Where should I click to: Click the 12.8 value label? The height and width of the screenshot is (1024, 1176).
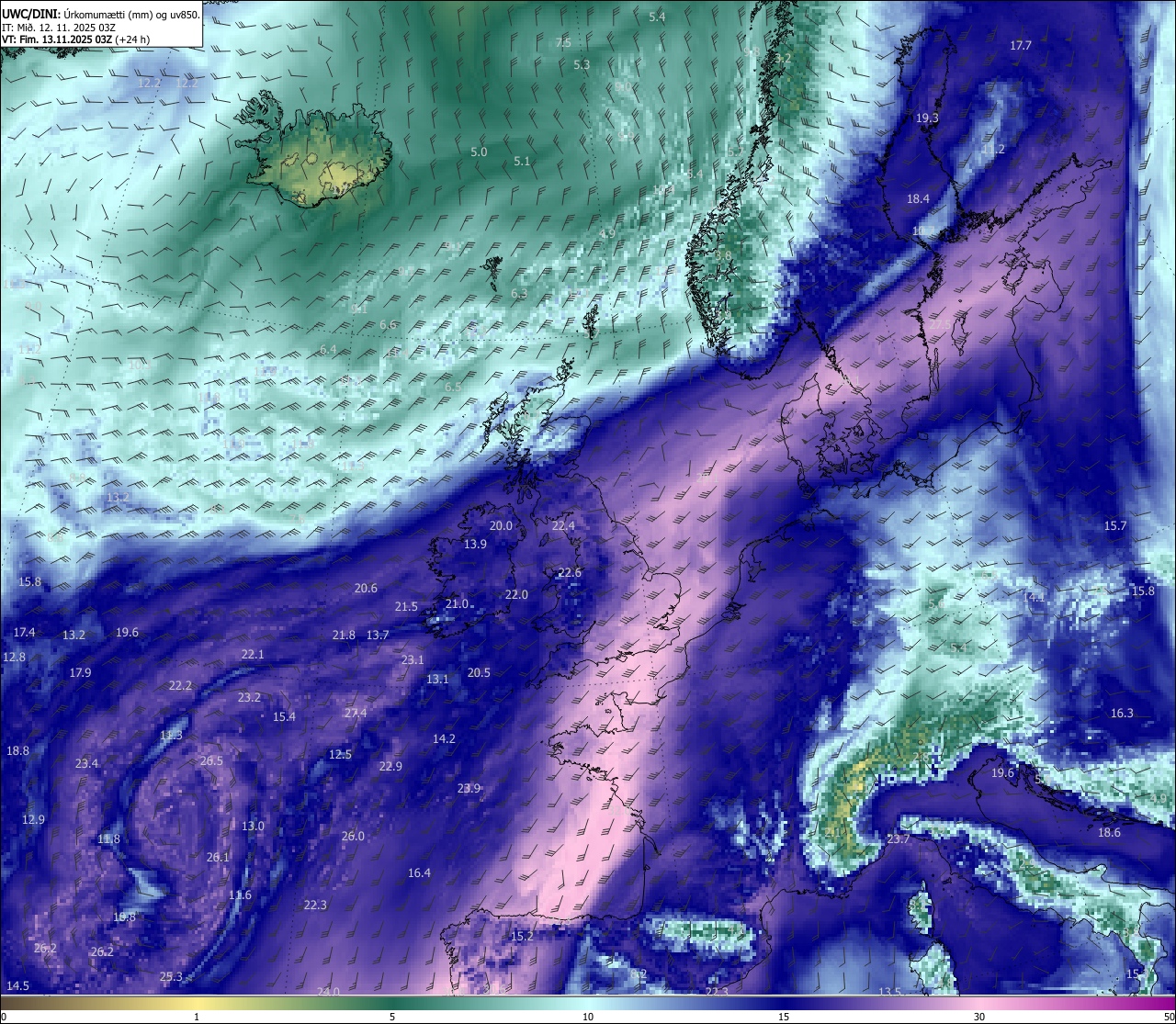[x=14, y=657]
